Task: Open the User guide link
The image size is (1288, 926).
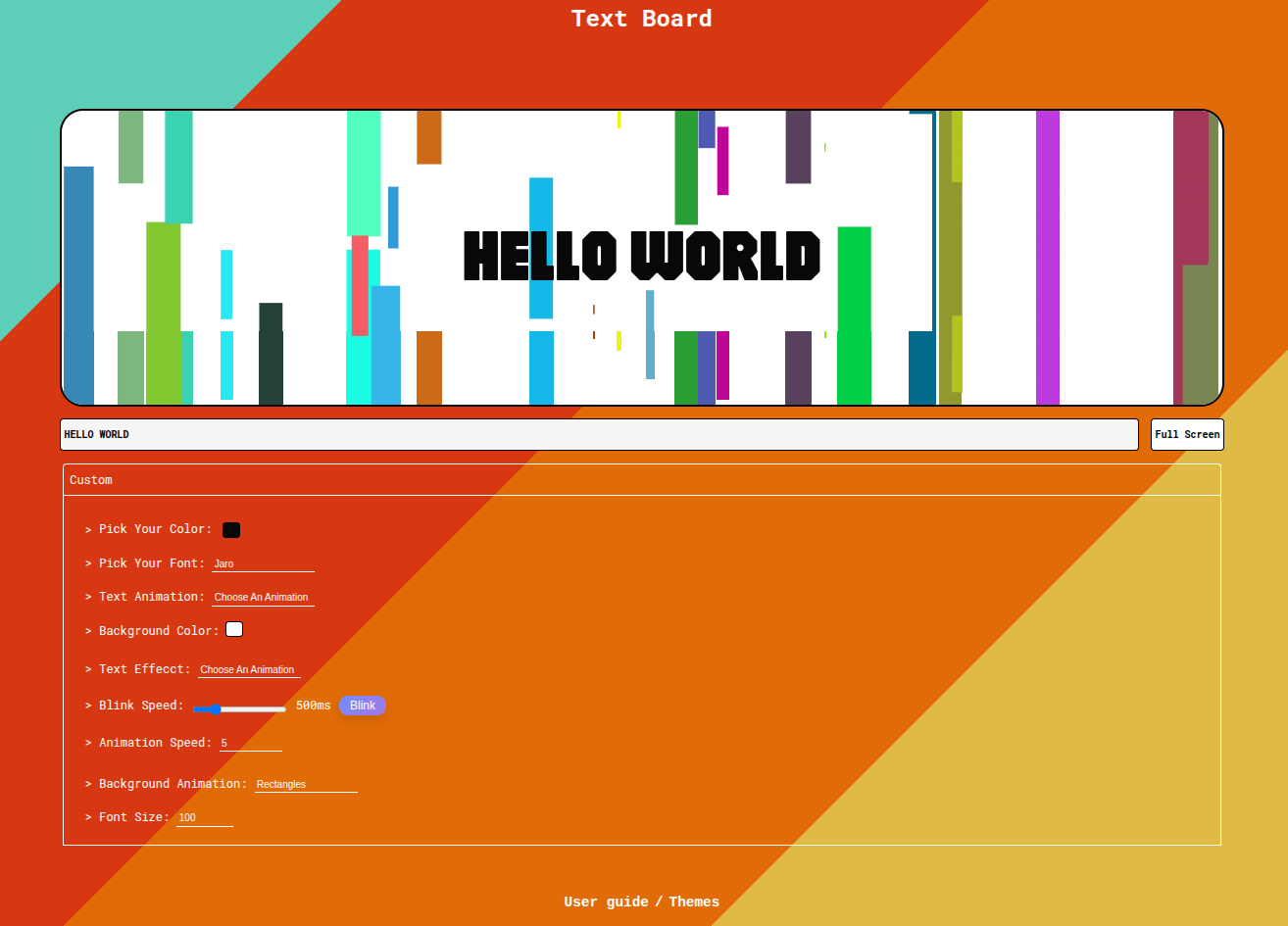Action: (x=606, y=902)
